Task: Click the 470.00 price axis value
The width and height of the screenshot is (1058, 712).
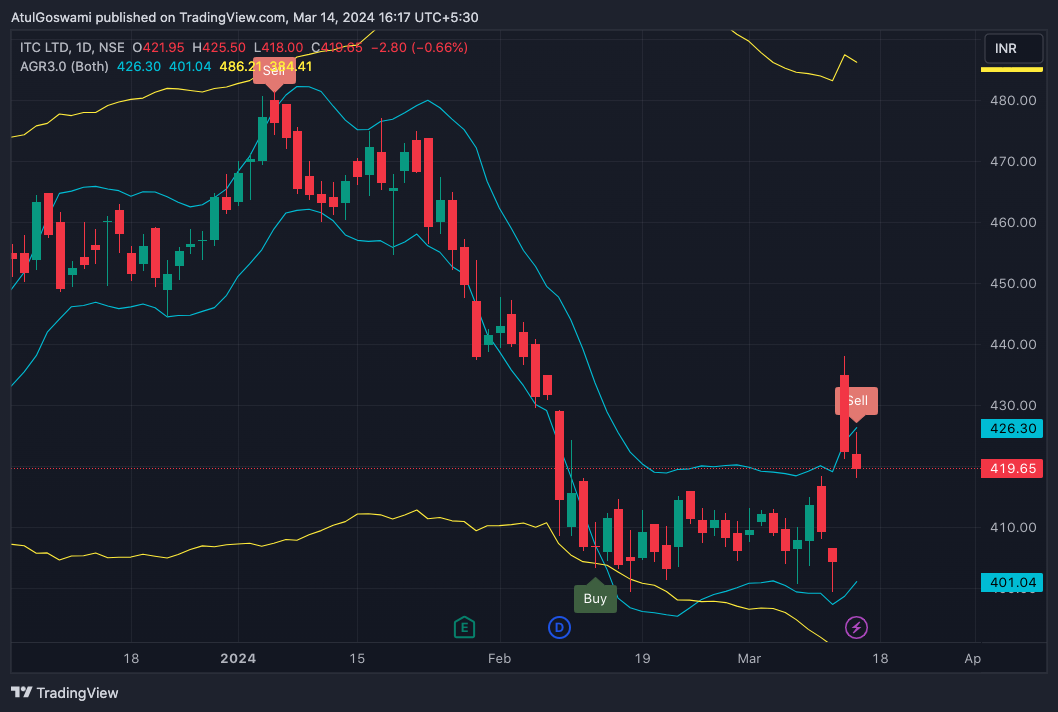Action: pyautogui.click(x=1013, y=161)
